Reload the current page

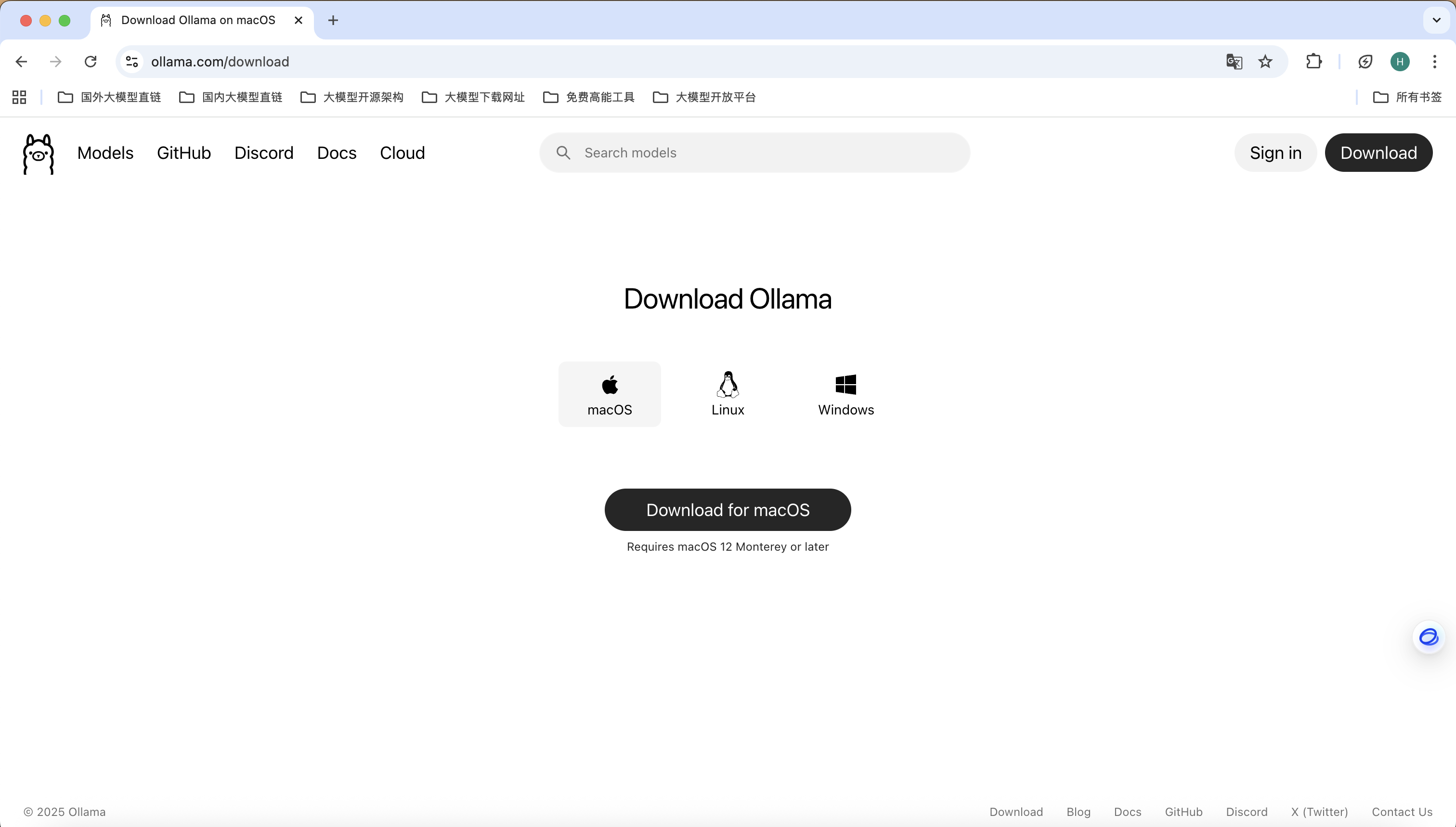point(91,61)
